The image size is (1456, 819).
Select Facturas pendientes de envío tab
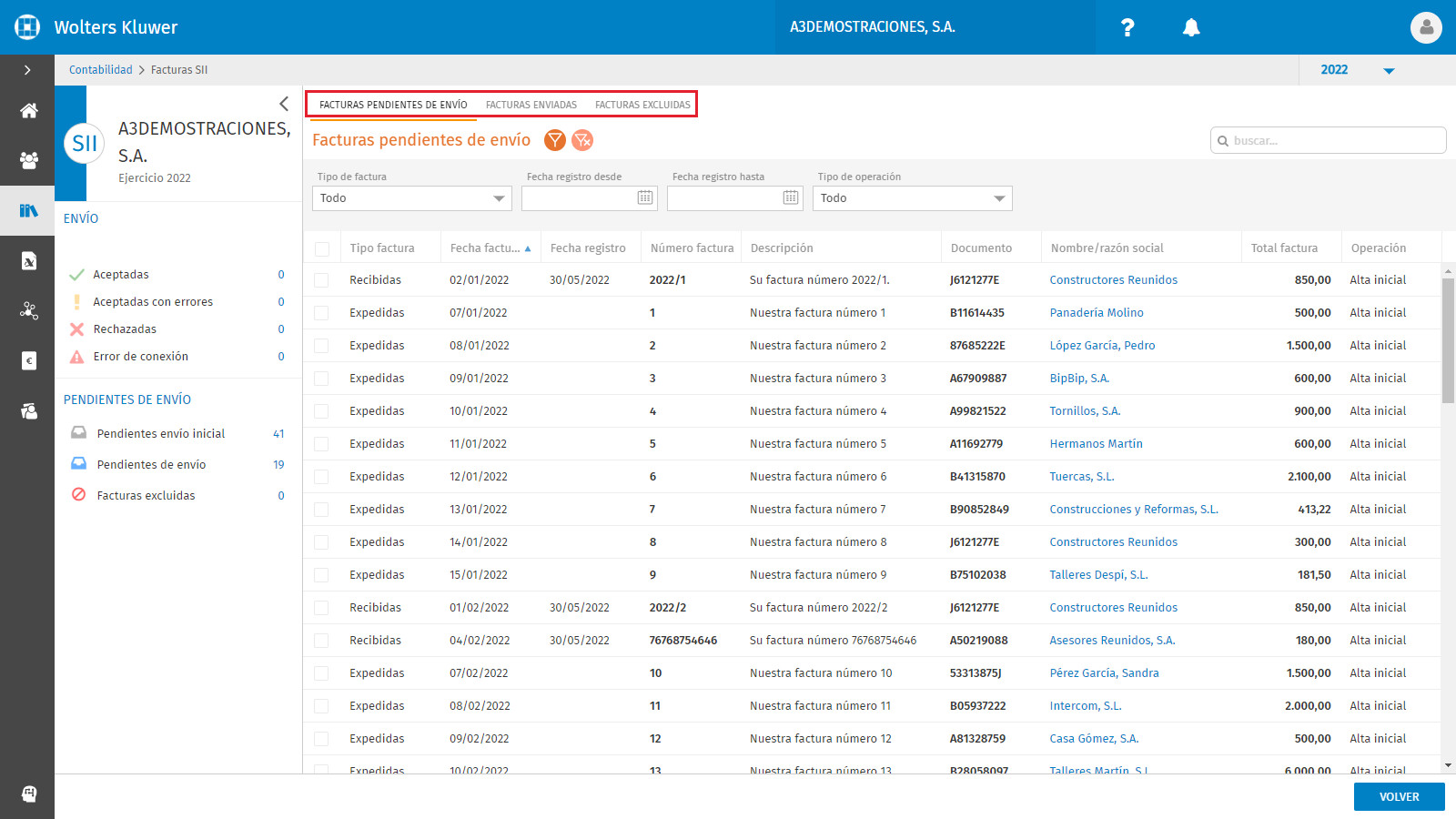[393, 105]
